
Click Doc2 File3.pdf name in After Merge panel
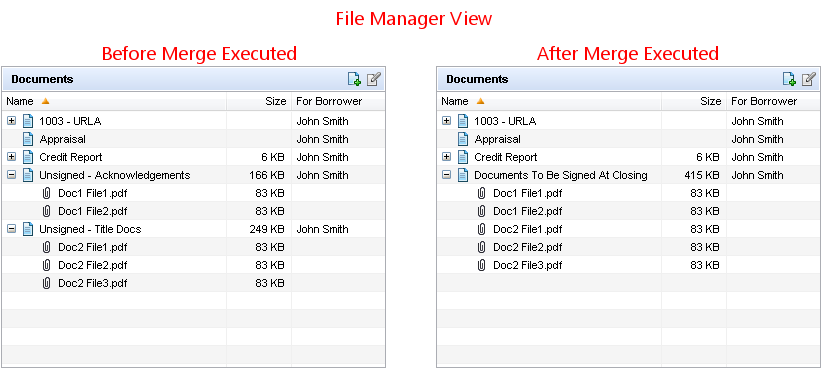point(528,265)
